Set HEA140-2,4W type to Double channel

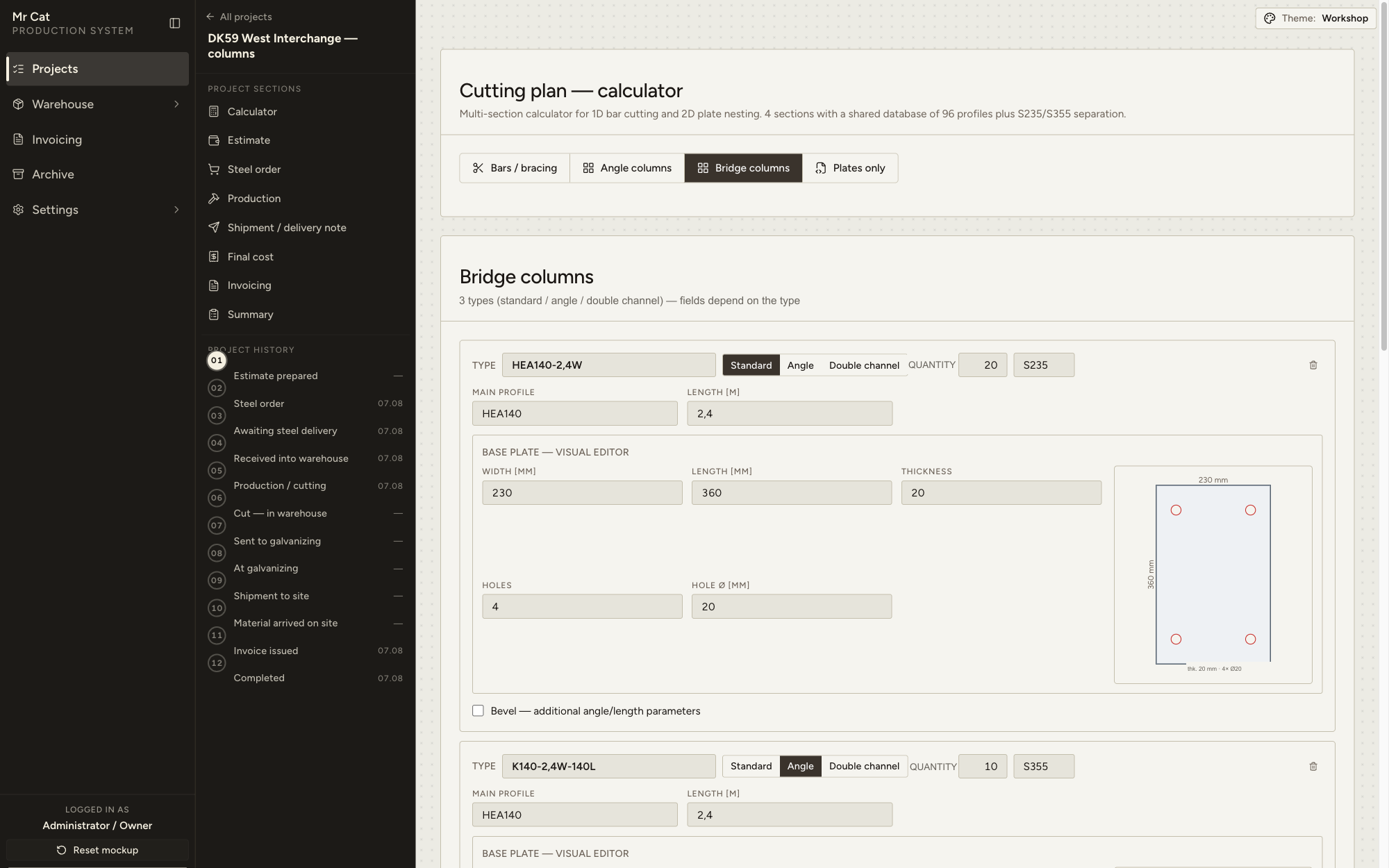point(864,365)
